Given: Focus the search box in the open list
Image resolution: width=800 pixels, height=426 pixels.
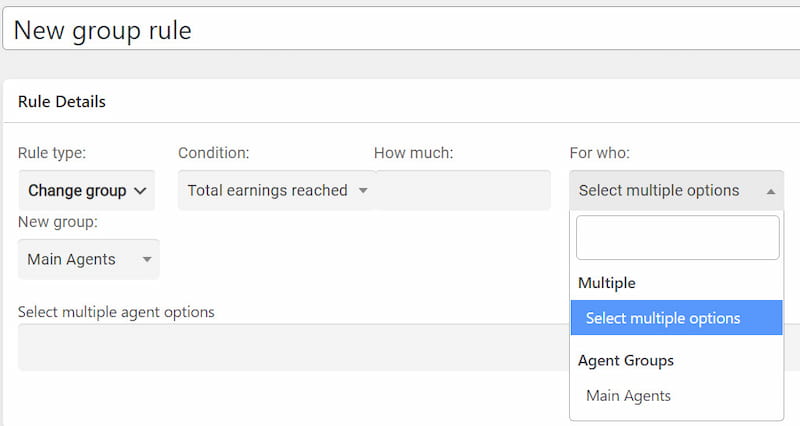Looking at the screenshot, I should (677, 238).
